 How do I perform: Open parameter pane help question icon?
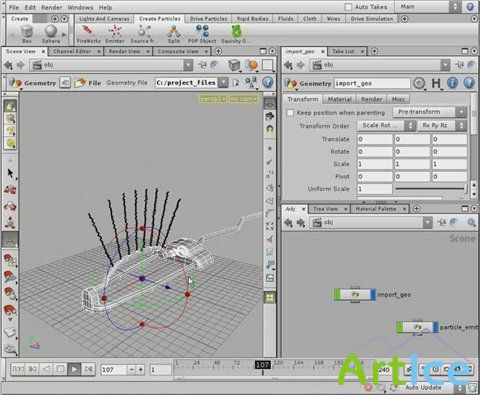click(x=469, y=83)
